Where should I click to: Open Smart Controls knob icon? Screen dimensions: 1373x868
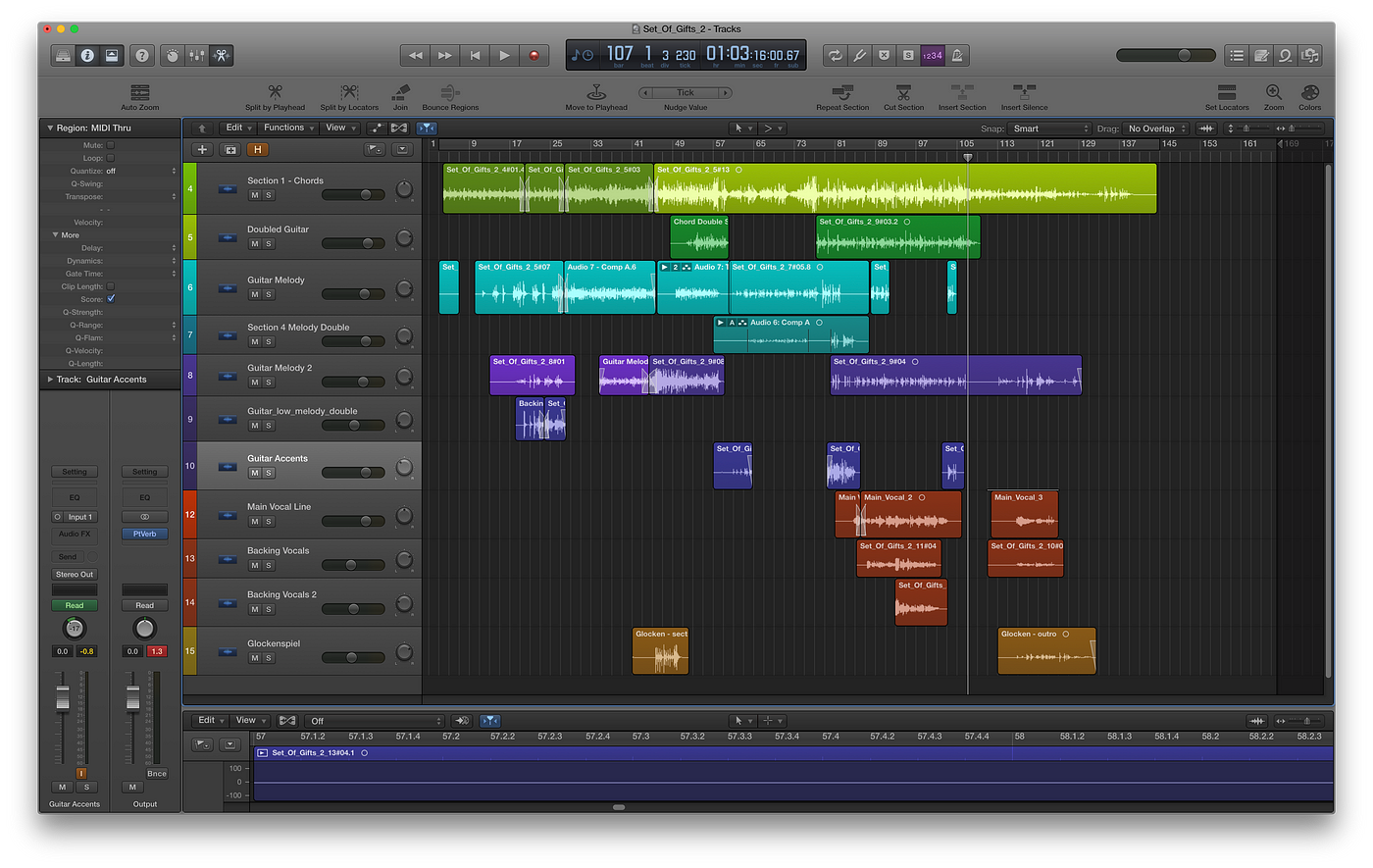pos(173,56)
